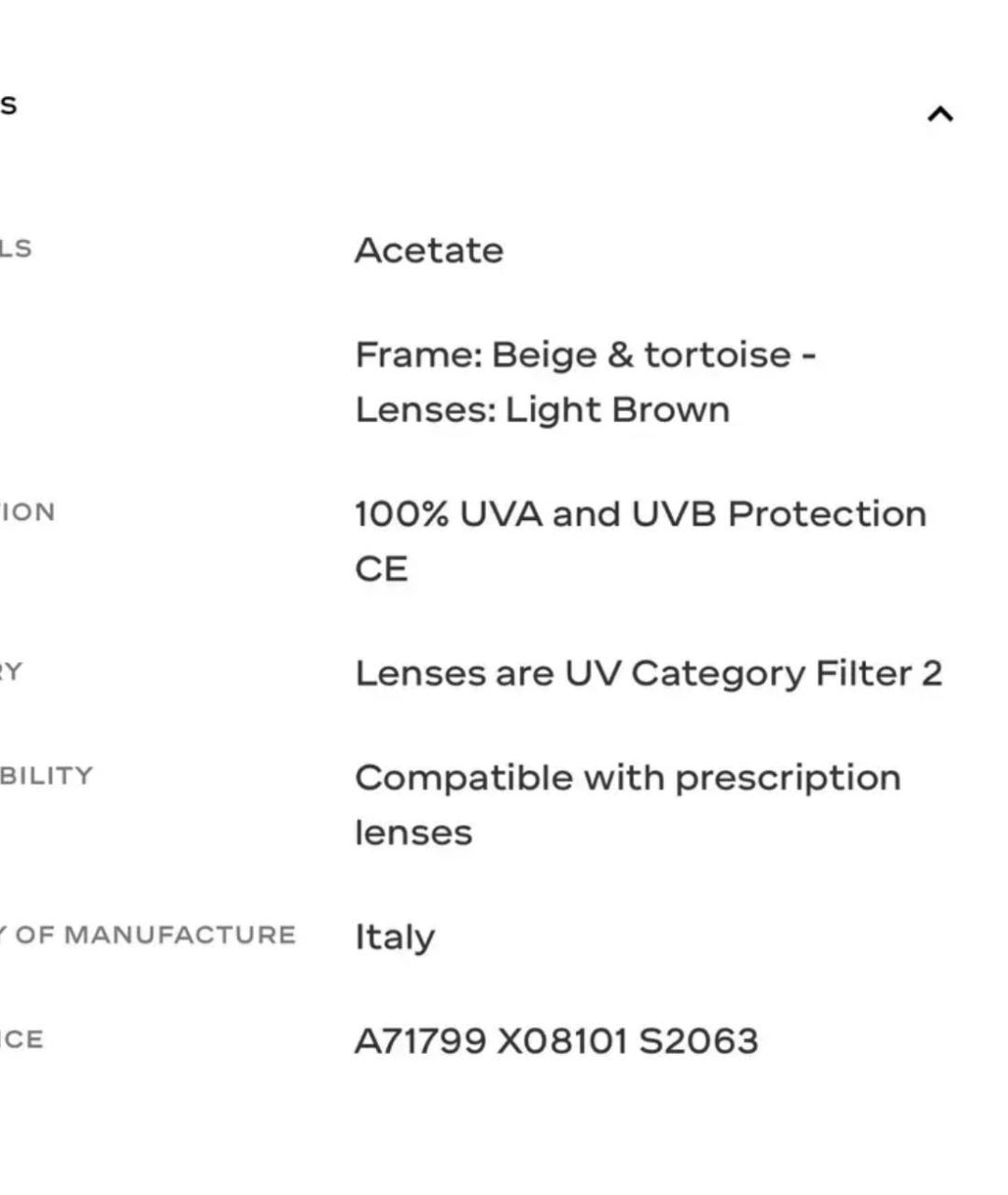Click the word lenses under compatibility
The width and height of the screenshot is (1008, 1195).
click(x=413, y=833)
